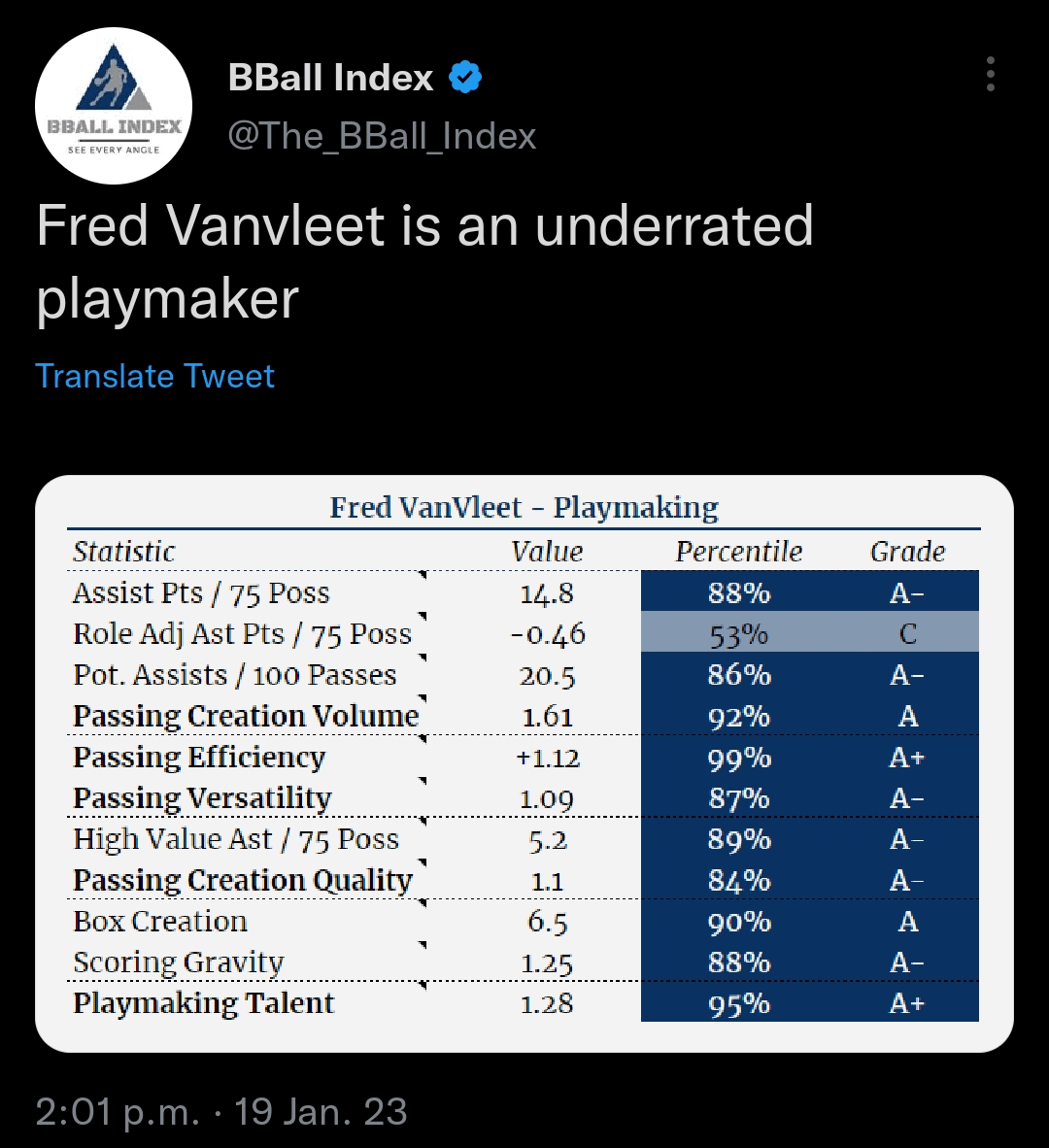The image size is (1049, 1148).
Task: Click the Translate Tweet link
Action: (x=155, y=376)
